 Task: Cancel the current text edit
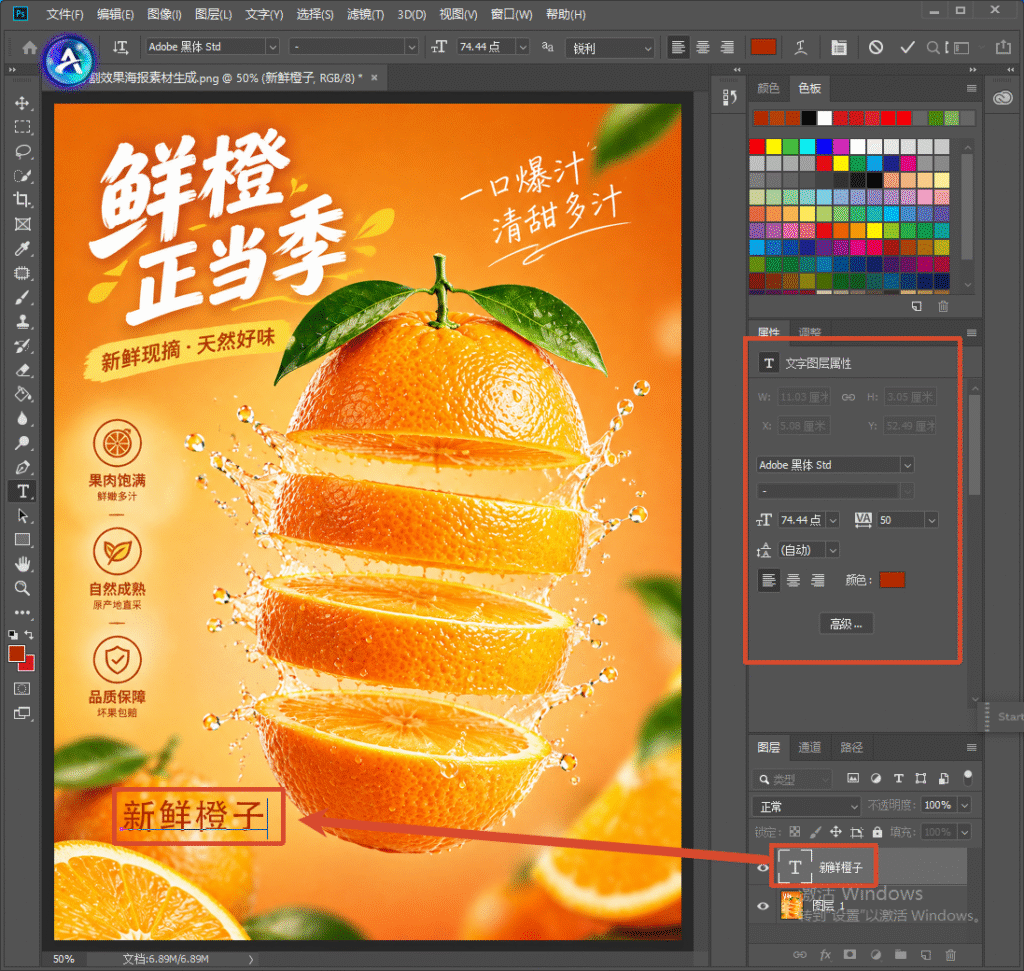tap(876, 47)
